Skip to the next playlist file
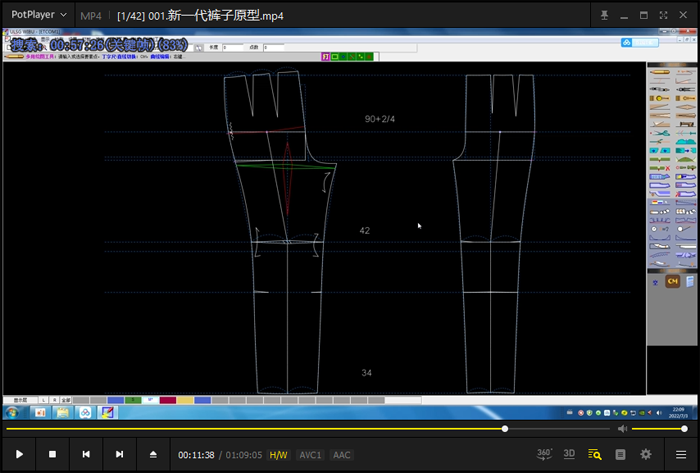Image resolution: width=700 pixels, height=473 pixels. pyautogui.click(x=119, y=454)
